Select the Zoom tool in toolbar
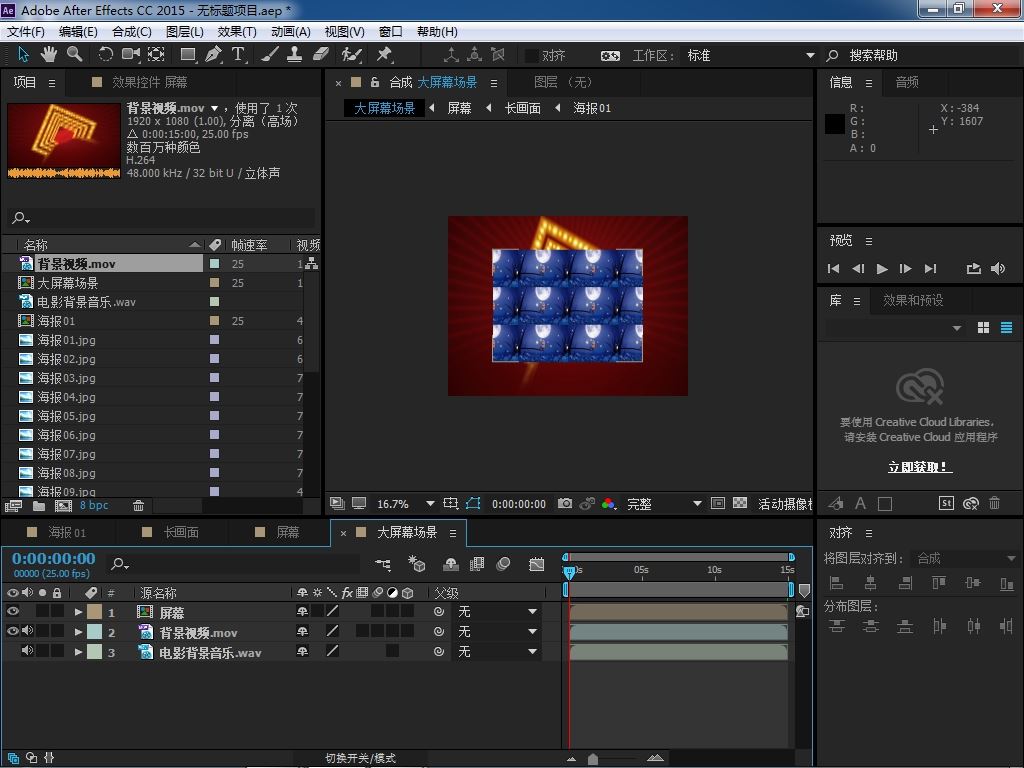The width and height of the screenshot is (1024, 768). point(74,55)
